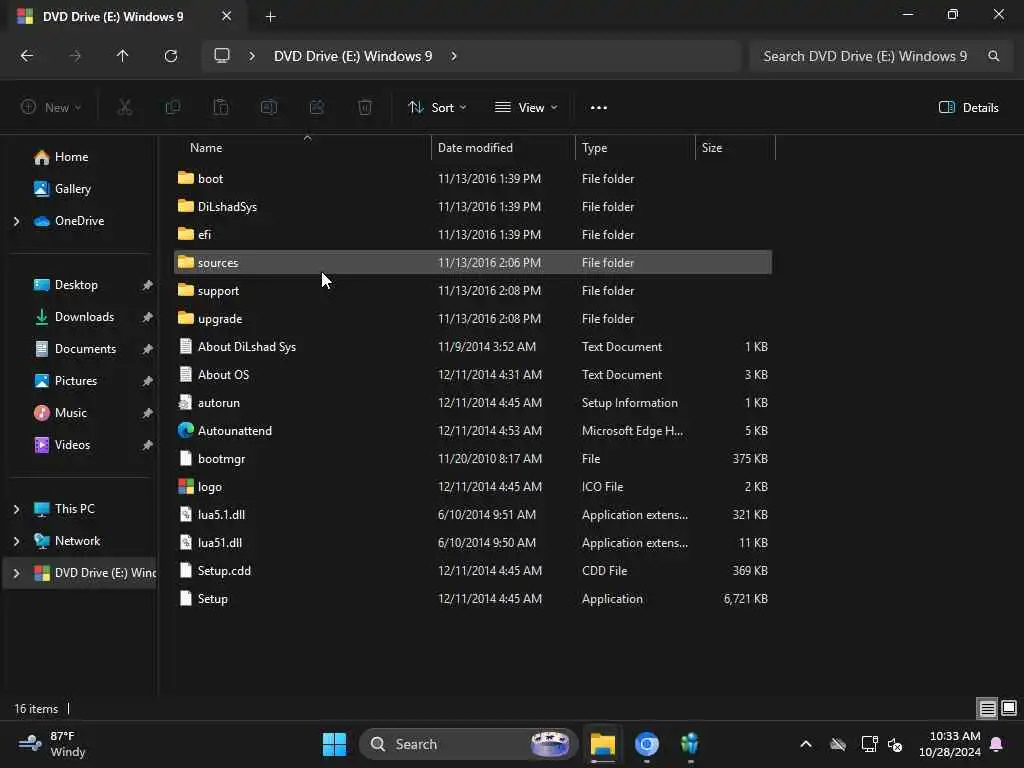Select the Setup application file icon
The width and height of the screenshot is (1024, 768).
tap(186, 599)
